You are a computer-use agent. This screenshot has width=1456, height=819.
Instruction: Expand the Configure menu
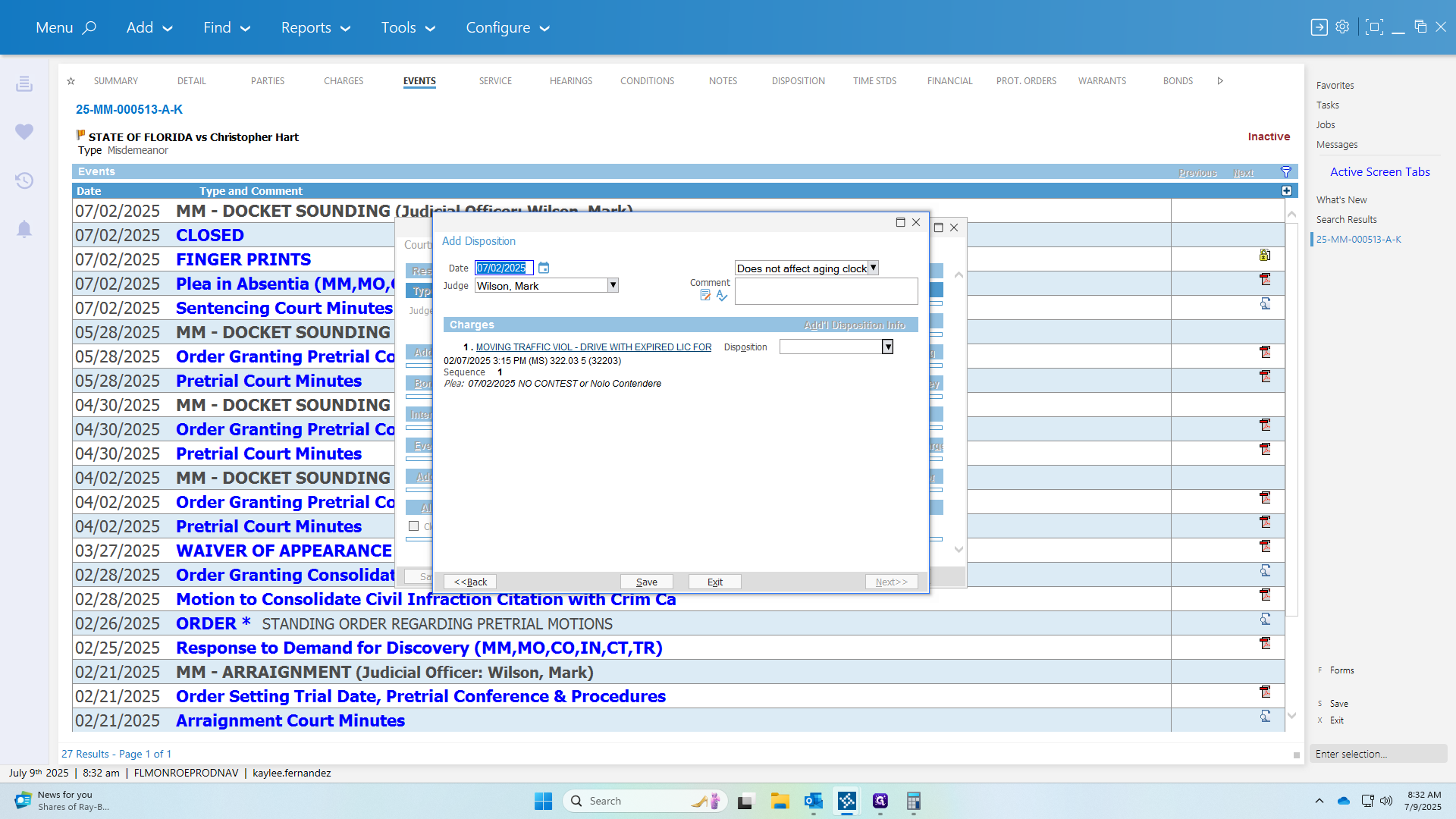507,27
